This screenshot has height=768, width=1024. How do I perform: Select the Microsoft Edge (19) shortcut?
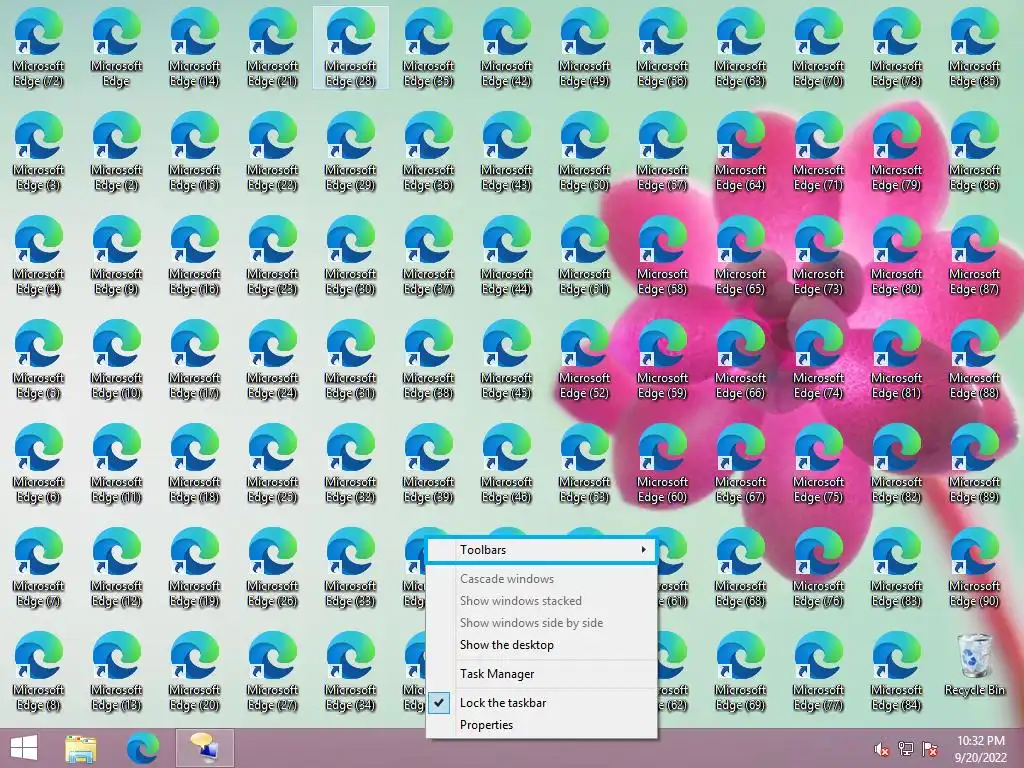tap(194, 566)
